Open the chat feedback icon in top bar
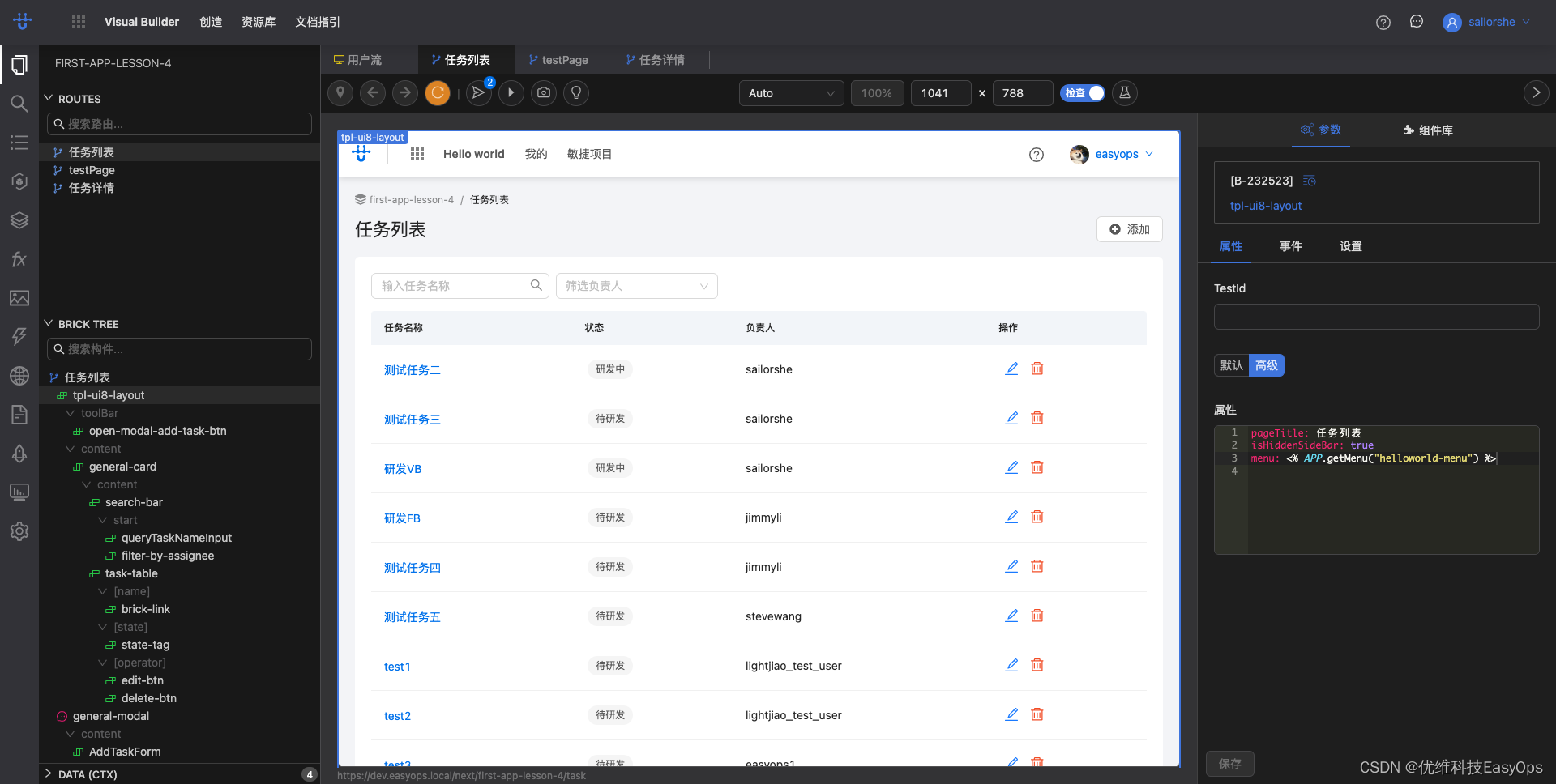The height and width of the screenshot is (784, 1556). point(1417,22)
